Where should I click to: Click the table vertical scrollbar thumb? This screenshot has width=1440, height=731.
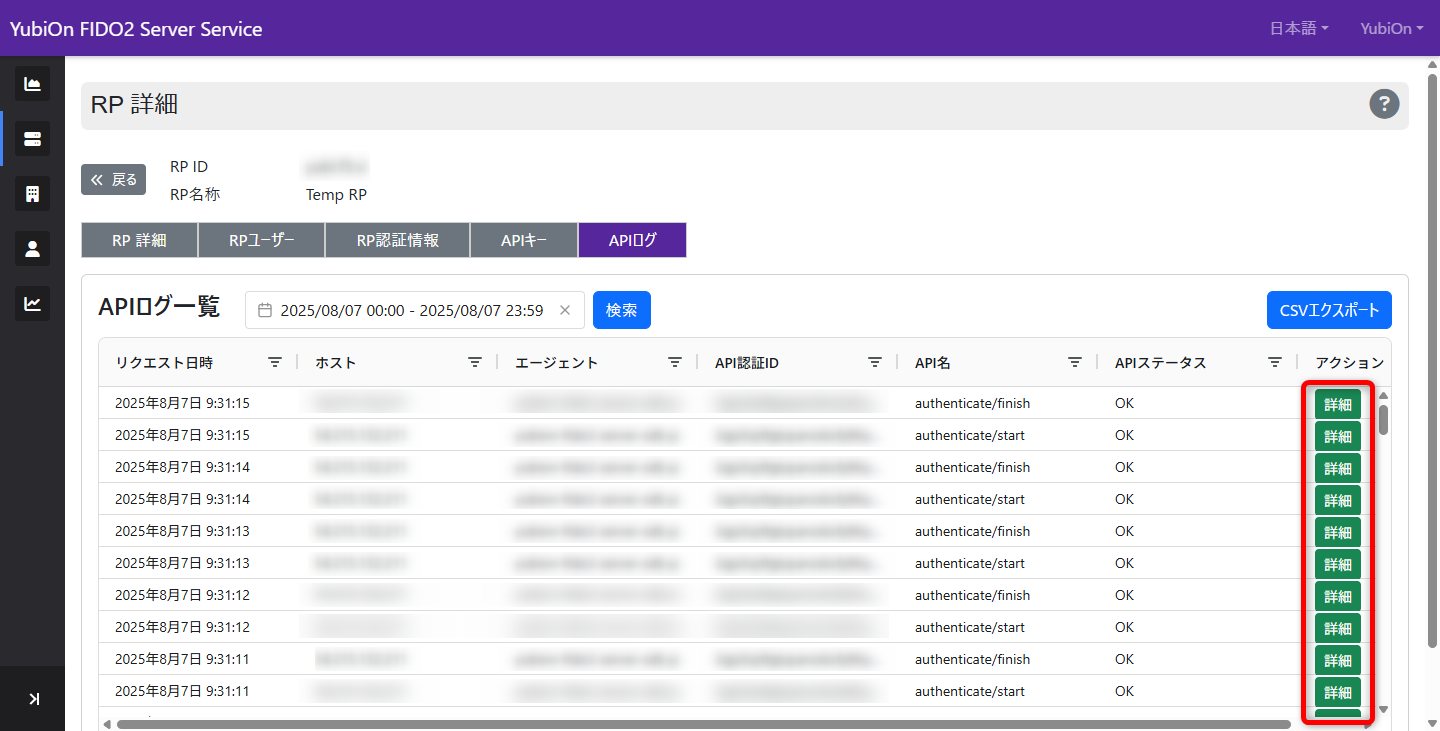[1384, 419]
